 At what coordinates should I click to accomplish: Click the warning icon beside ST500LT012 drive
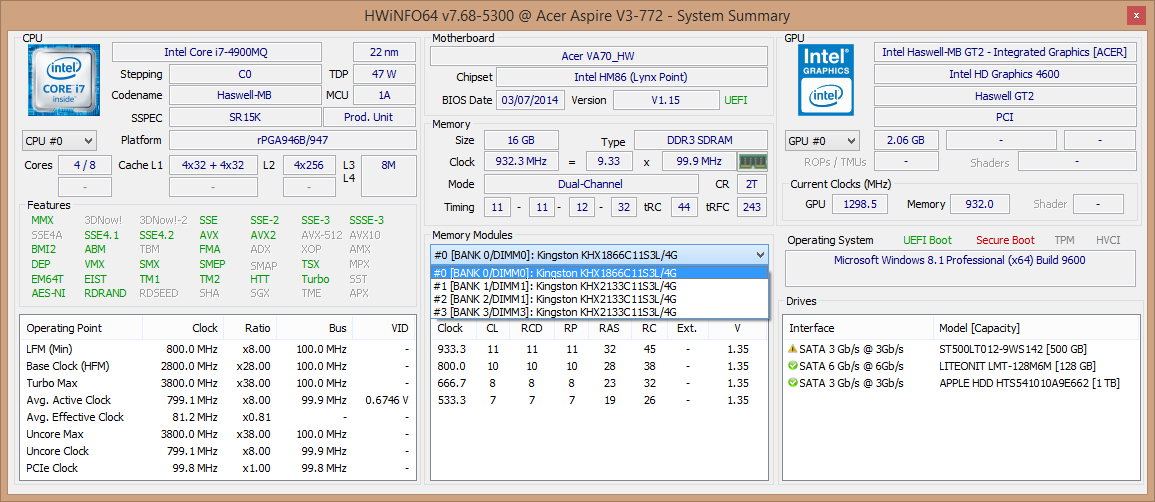[793, 349]
